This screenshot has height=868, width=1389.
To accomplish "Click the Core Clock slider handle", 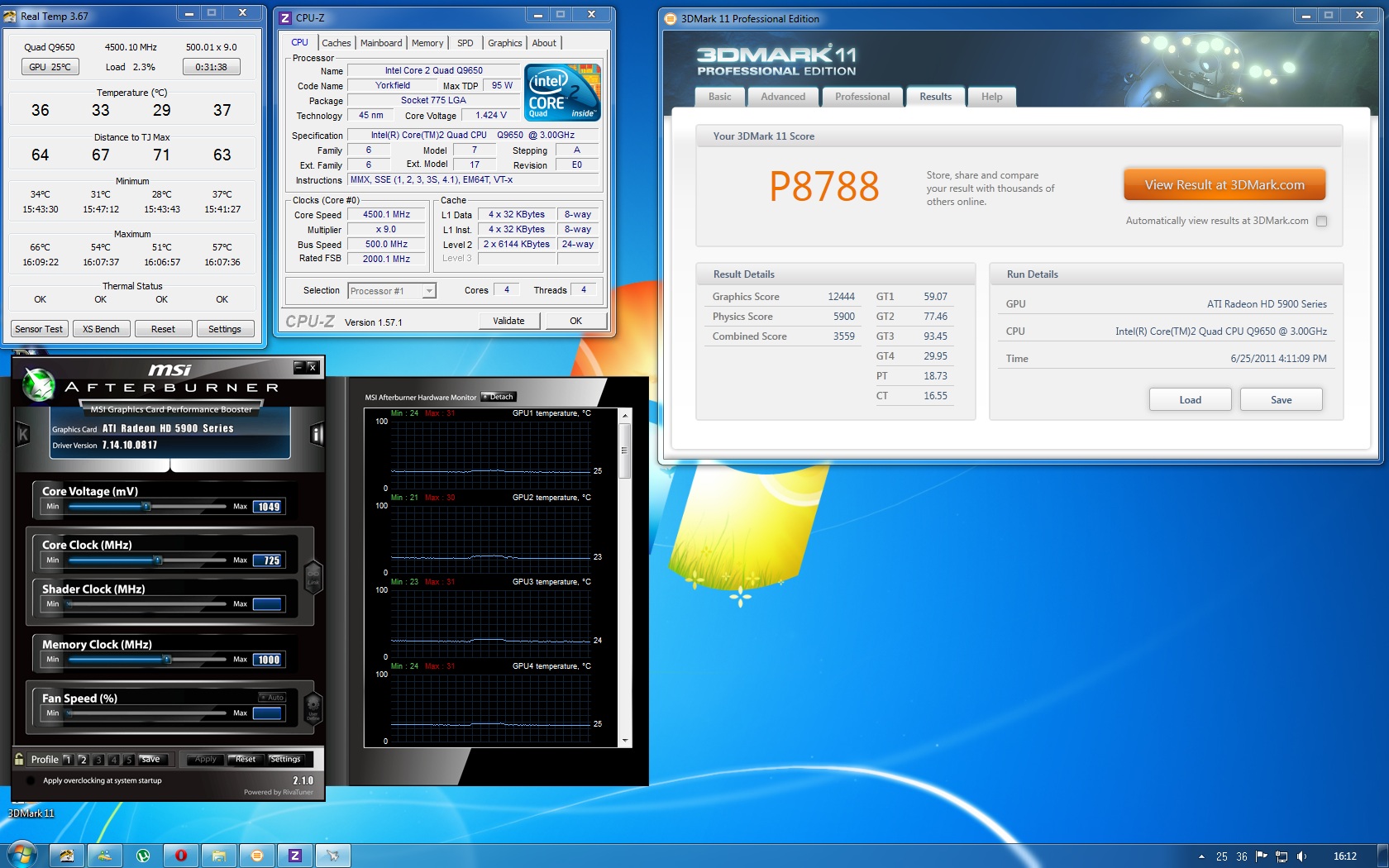I will pos(157,560).
